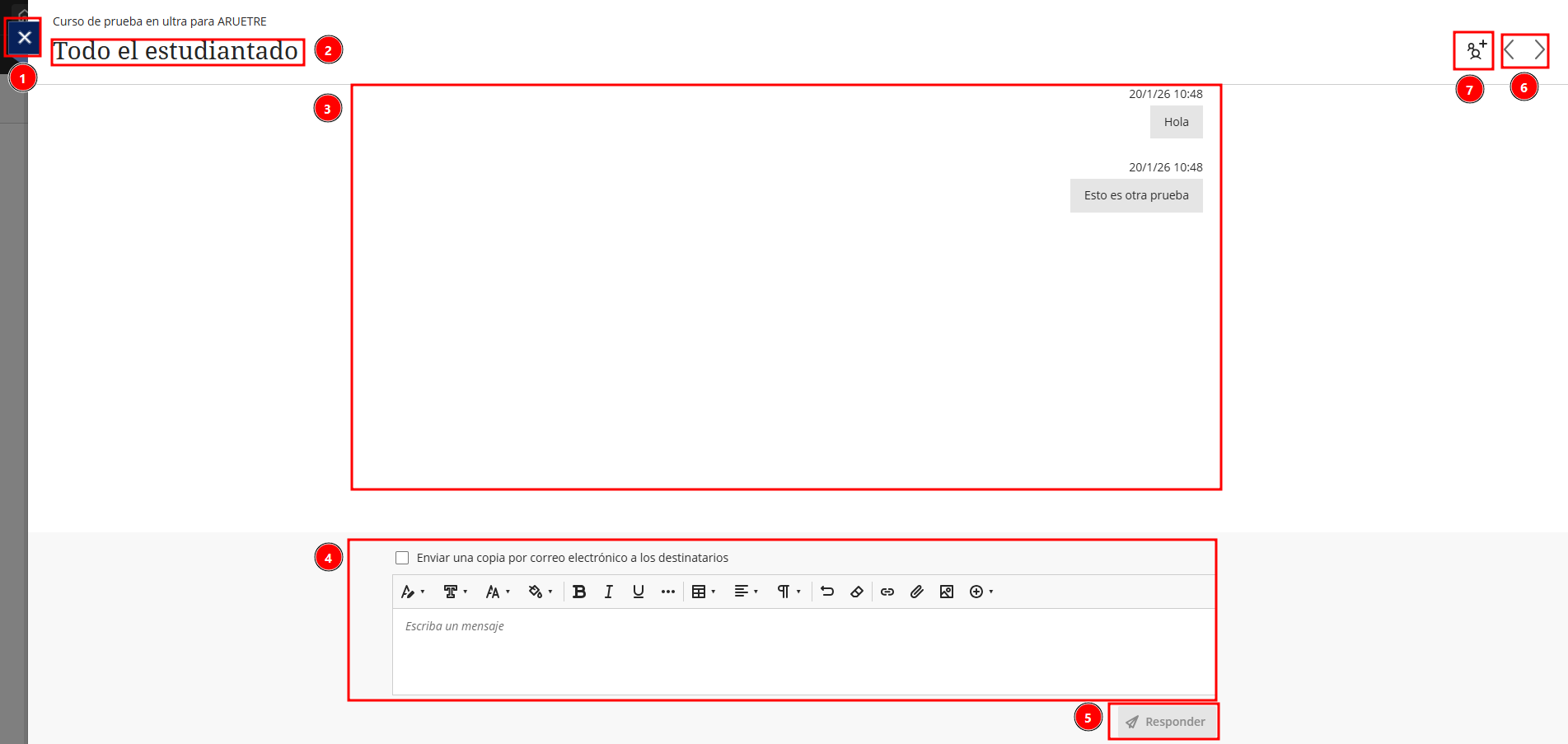
Task: Click the underline formatting icon
Action: click(638, 592)
